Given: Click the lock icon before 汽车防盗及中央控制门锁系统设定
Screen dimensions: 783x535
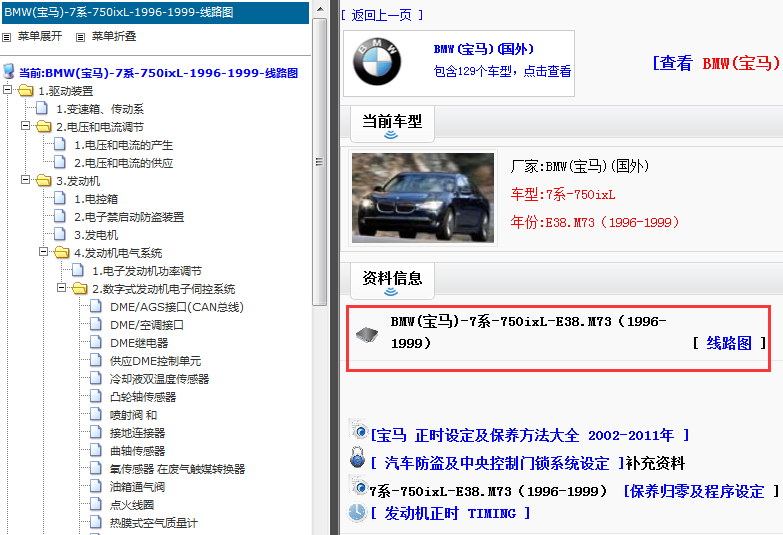Looking at the screenshot, I should point(358,457).
